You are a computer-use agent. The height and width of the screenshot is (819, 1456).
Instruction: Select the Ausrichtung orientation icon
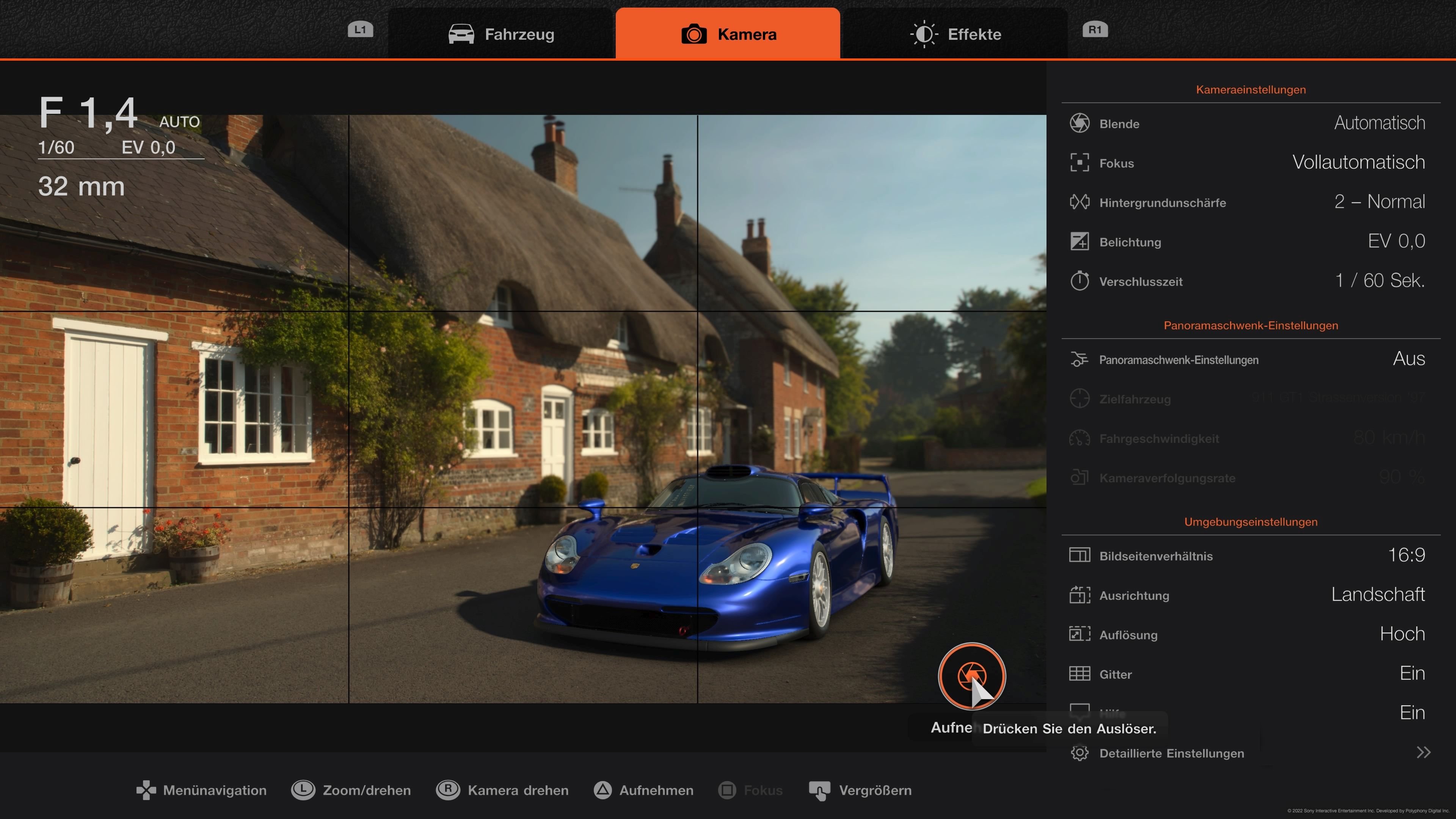[x=1080, y=595]
